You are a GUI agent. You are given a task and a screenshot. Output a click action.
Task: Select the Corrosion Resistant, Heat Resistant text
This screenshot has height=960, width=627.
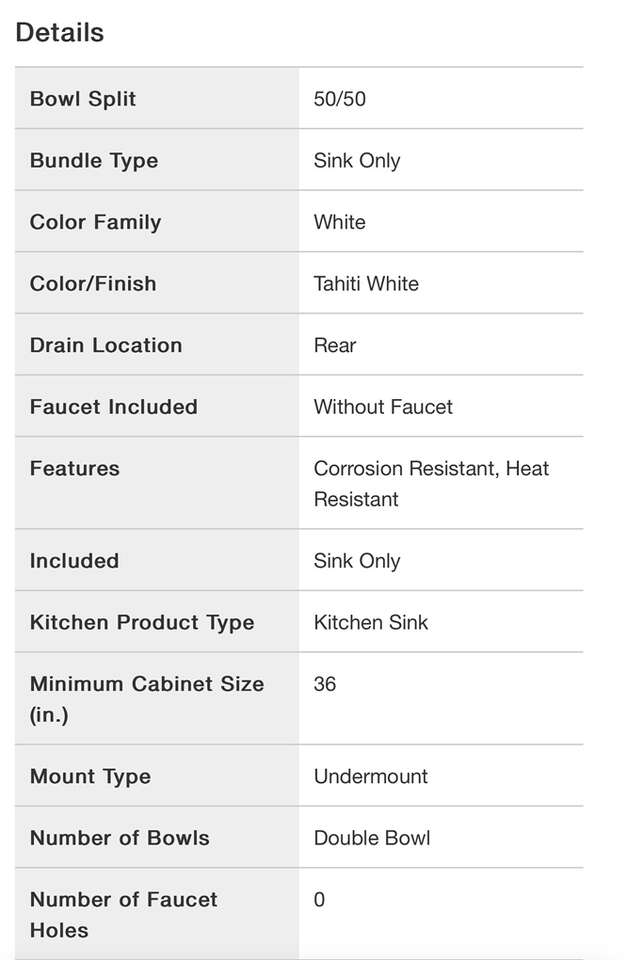click(431, 483)
